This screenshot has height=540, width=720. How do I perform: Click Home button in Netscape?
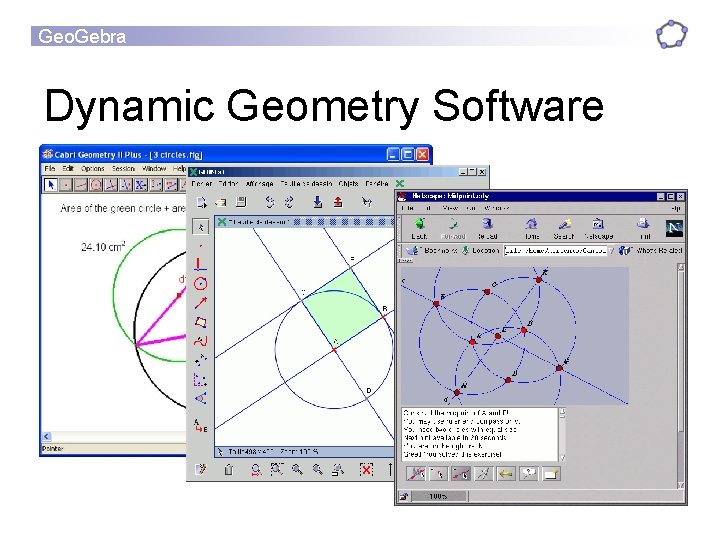coord(532,228)
